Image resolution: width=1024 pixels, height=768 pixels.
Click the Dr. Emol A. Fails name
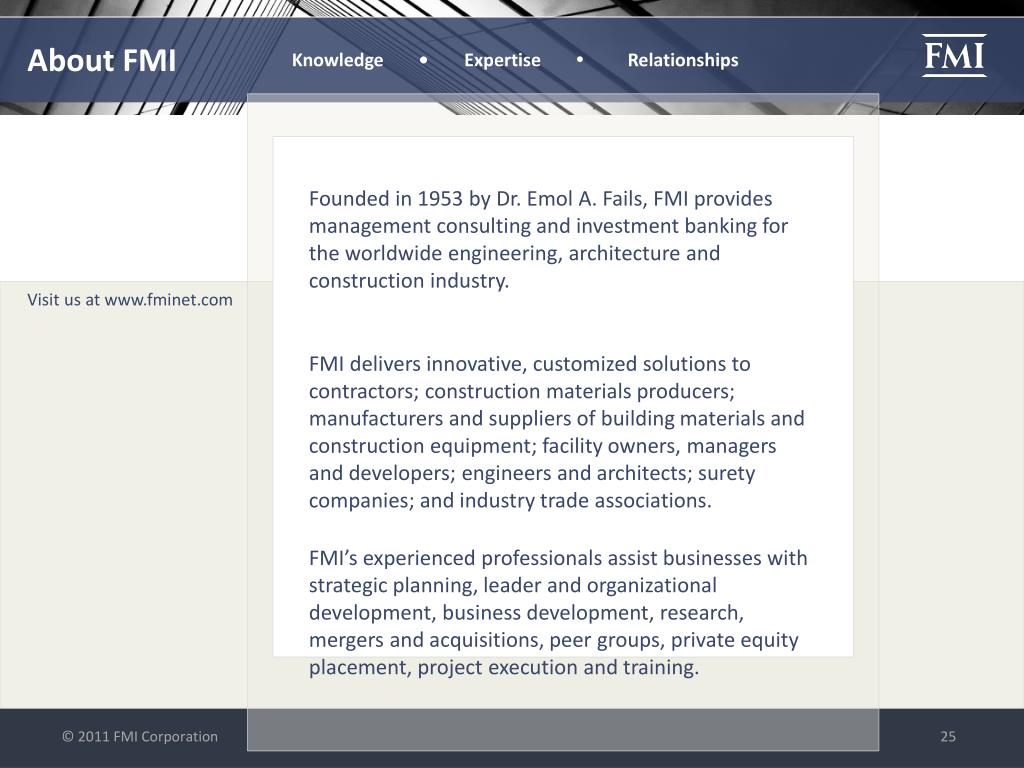571,199
